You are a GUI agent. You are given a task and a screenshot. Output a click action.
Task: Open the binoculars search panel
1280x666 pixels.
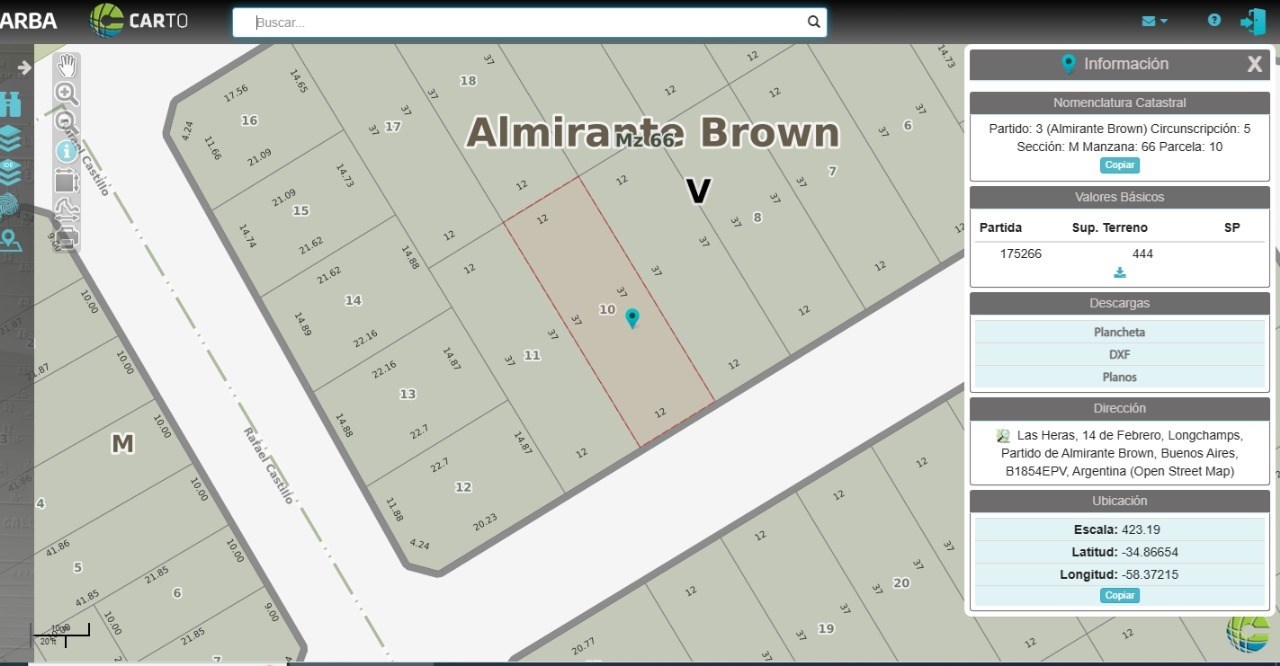10,103
